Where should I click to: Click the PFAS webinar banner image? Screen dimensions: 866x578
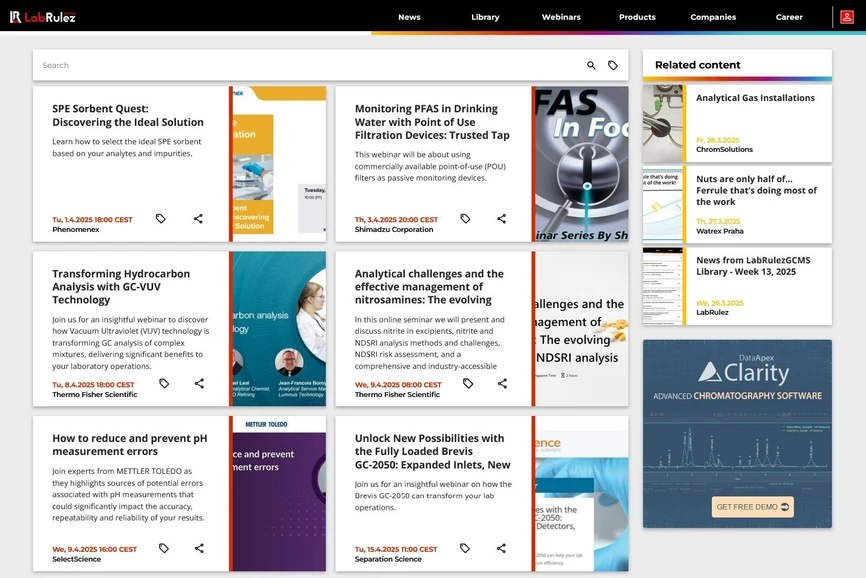point(582,164)
